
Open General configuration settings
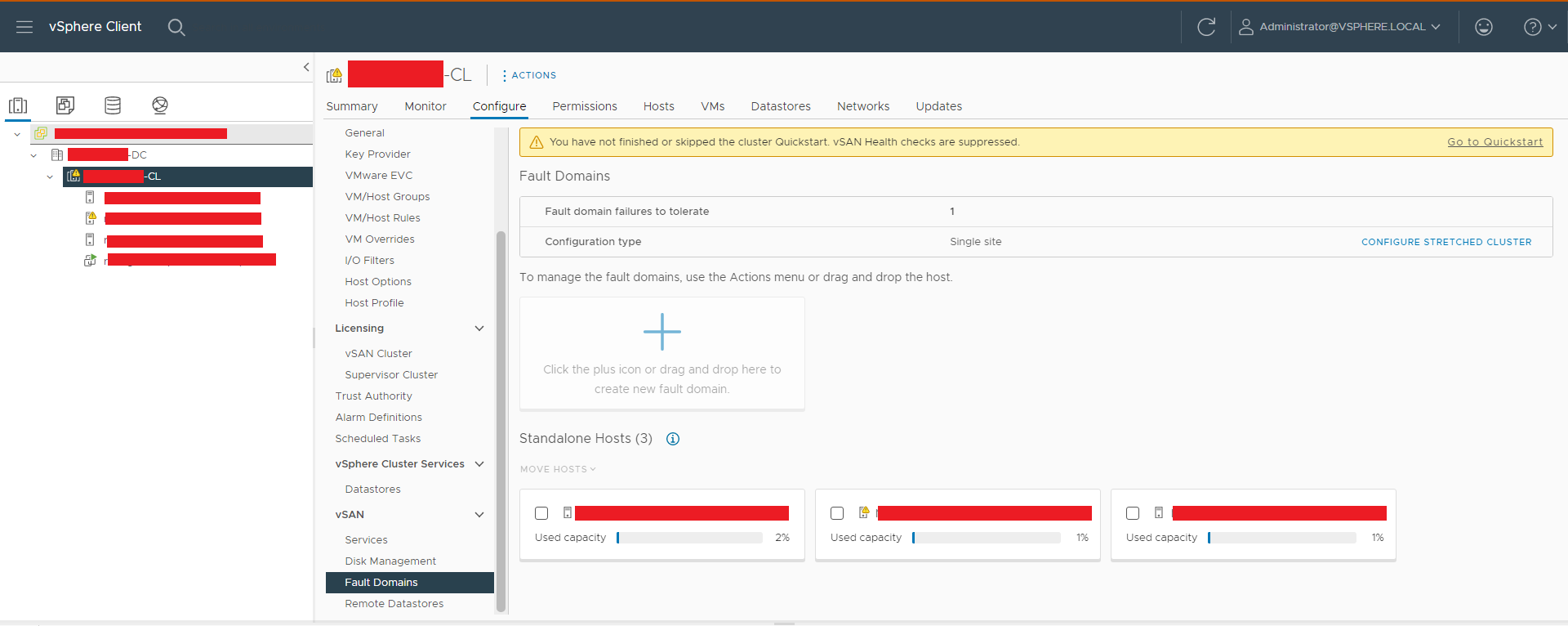[x=364, y=133]
